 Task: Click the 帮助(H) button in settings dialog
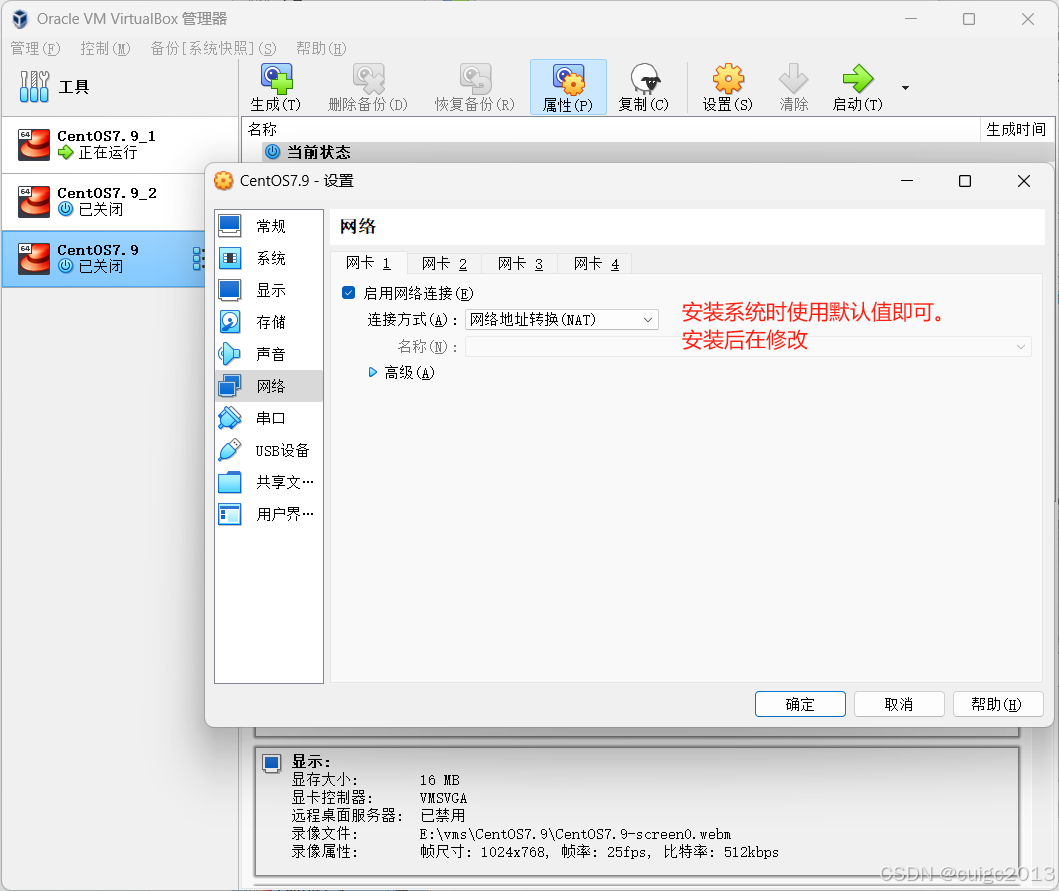(x=998, y=704)
